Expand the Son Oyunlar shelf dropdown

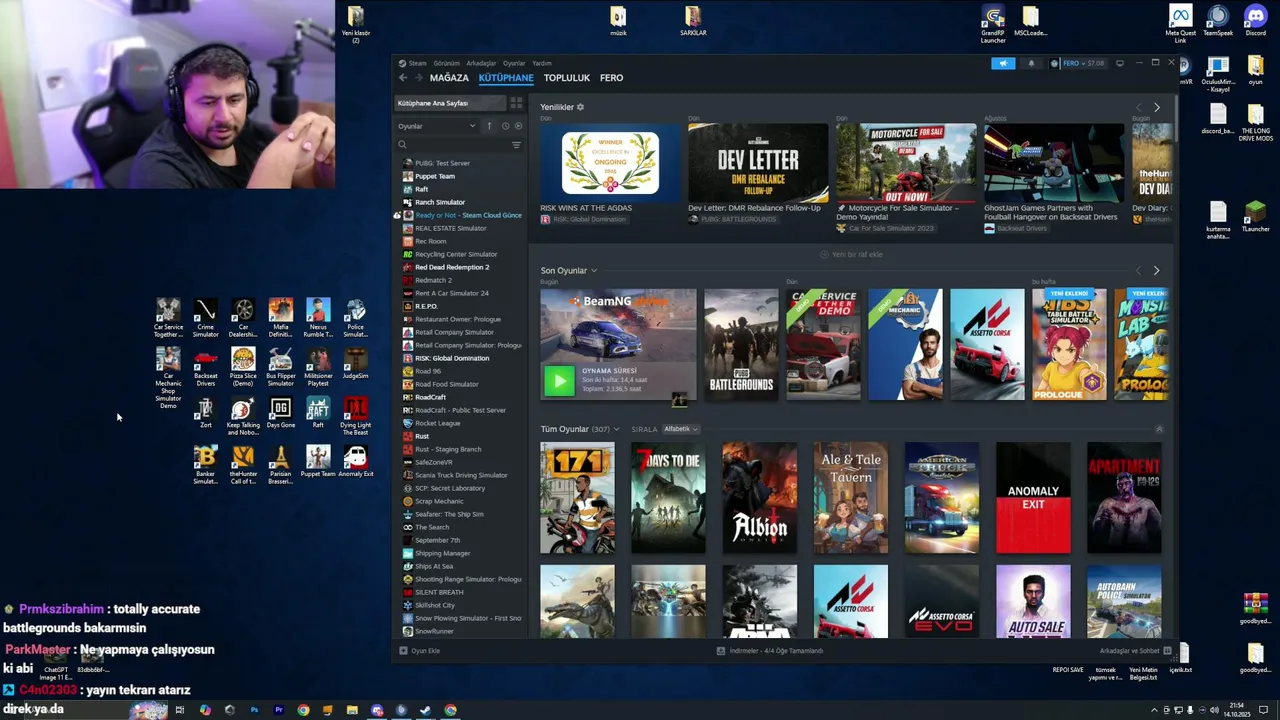593,270
